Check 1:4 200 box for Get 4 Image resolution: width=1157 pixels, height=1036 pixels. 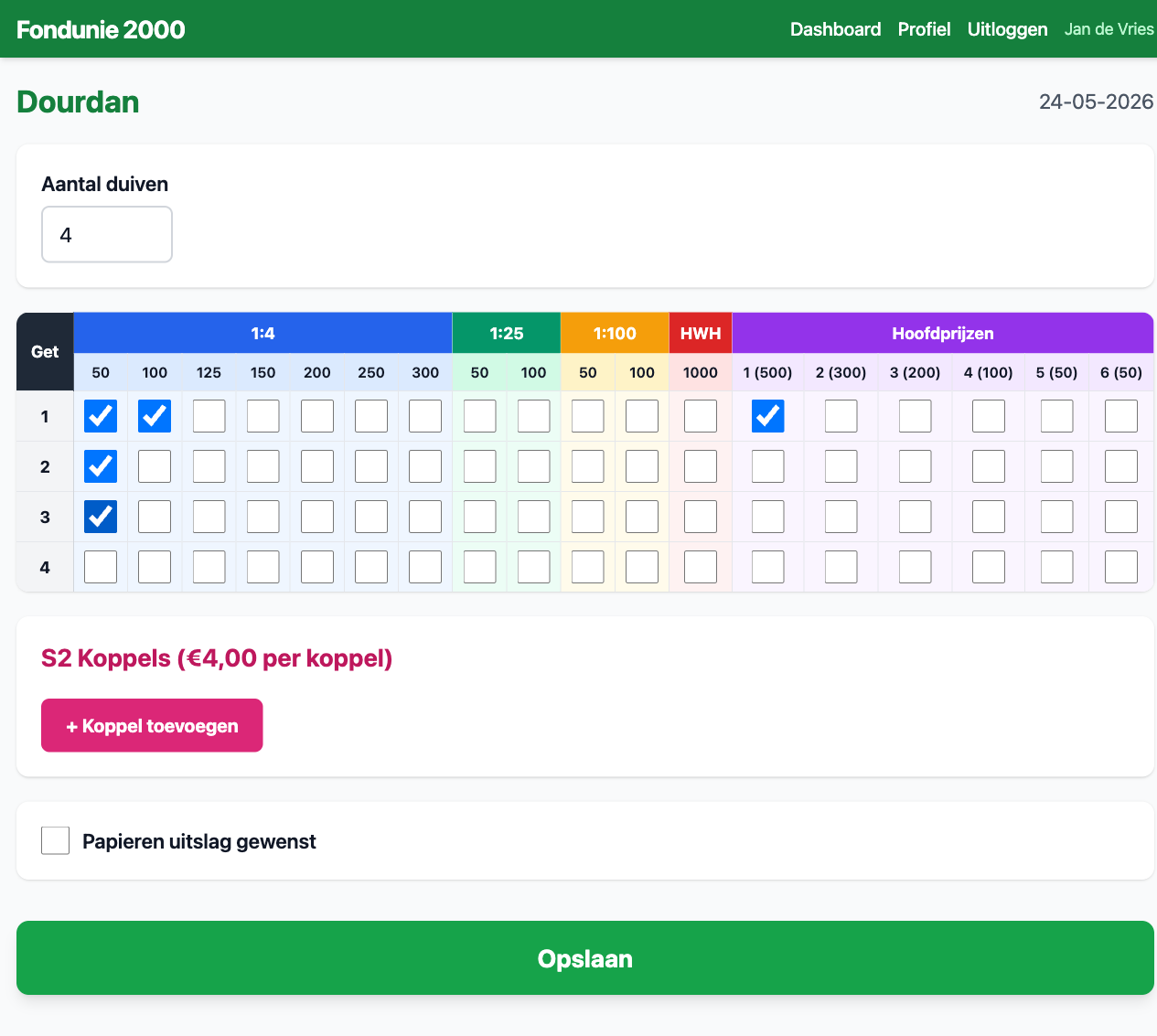click(317, 567)
